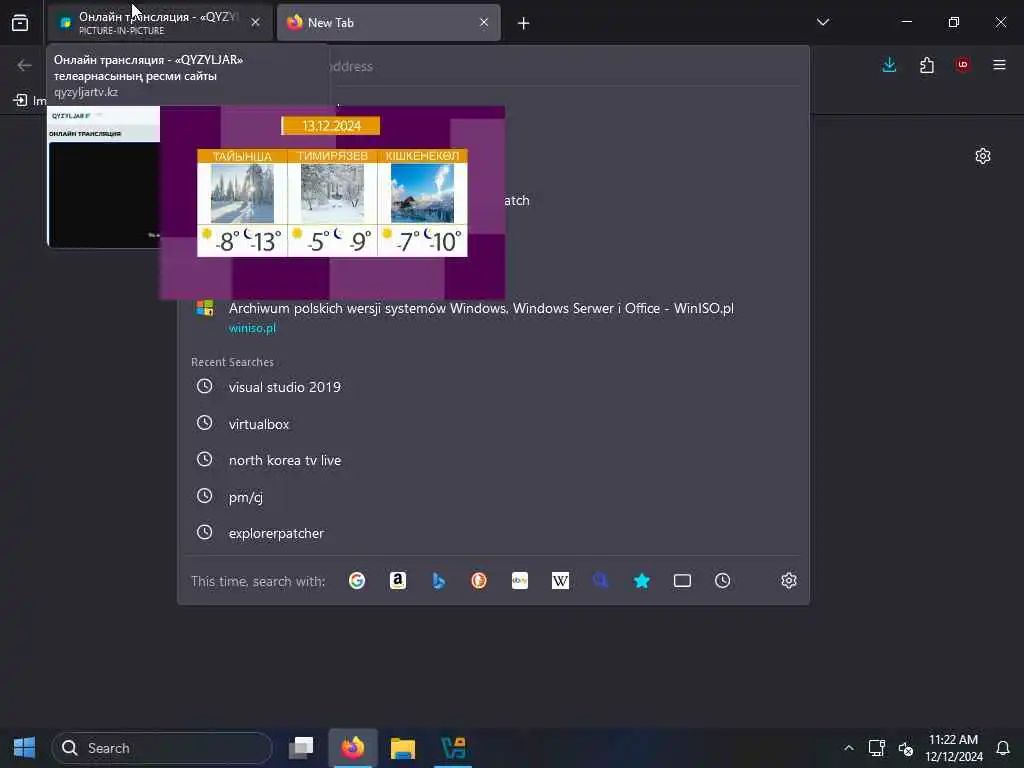Open File Explorer from the taskbar
This screenshot has height=768, width=1024.
point(403,748)
